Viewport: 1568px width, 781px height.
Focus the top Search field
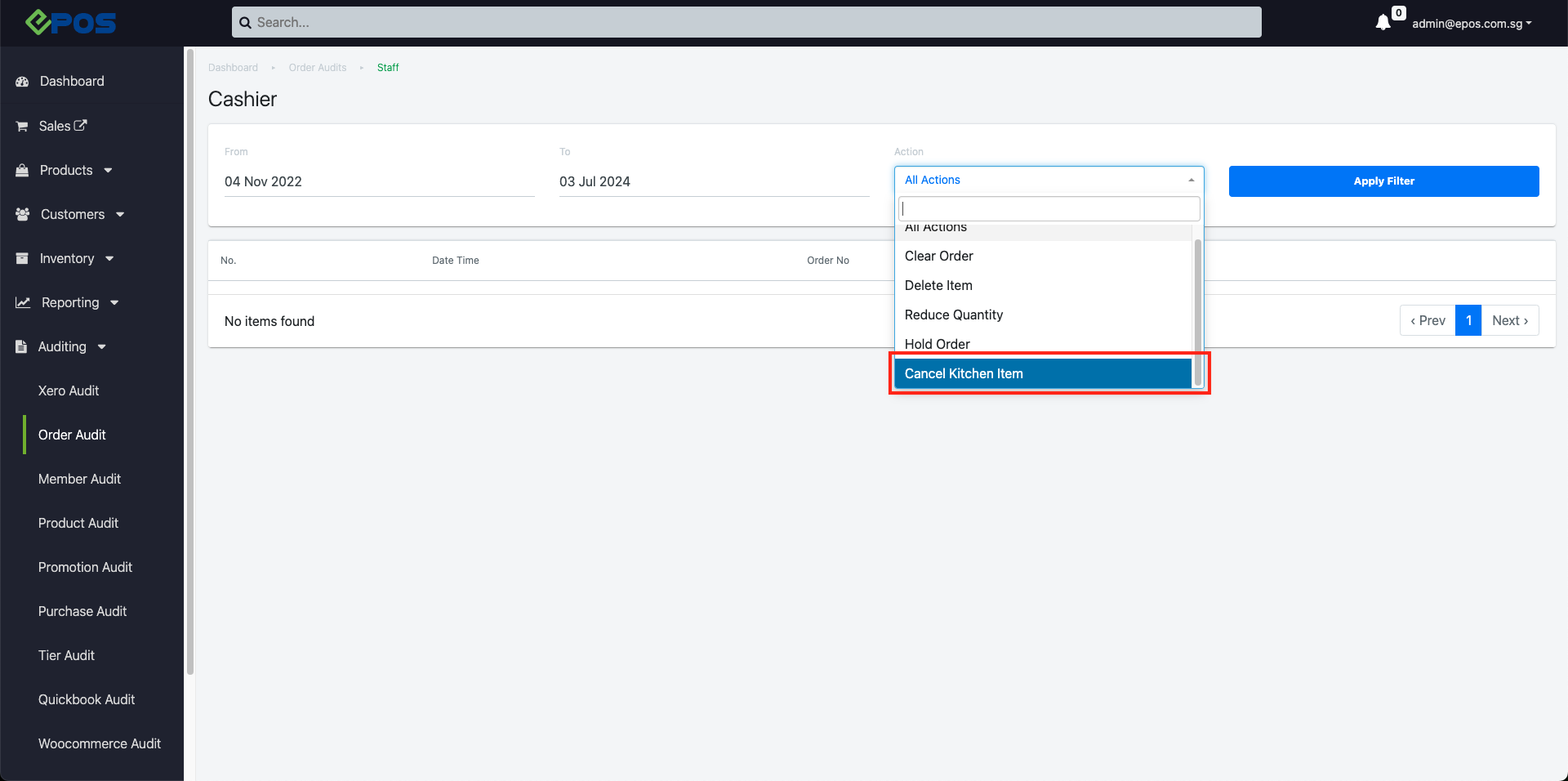click(746, 22)
